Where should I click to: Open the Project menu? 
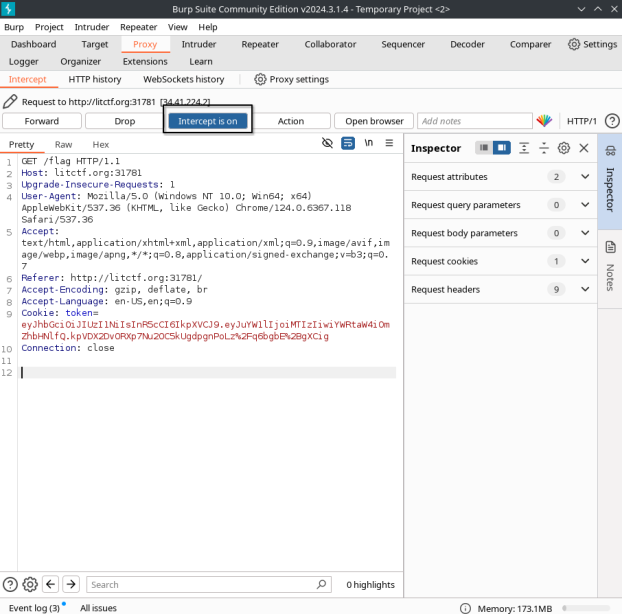[49, 27]
